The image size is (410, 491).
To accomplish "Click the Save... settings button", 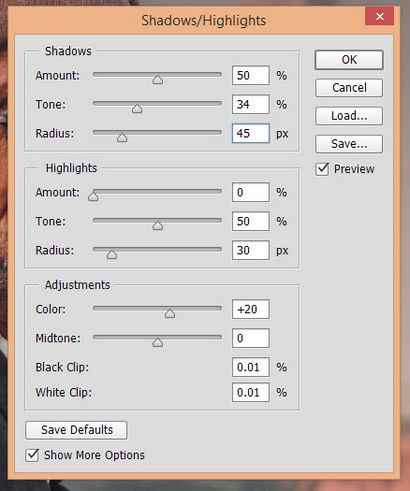I will 349,144.
